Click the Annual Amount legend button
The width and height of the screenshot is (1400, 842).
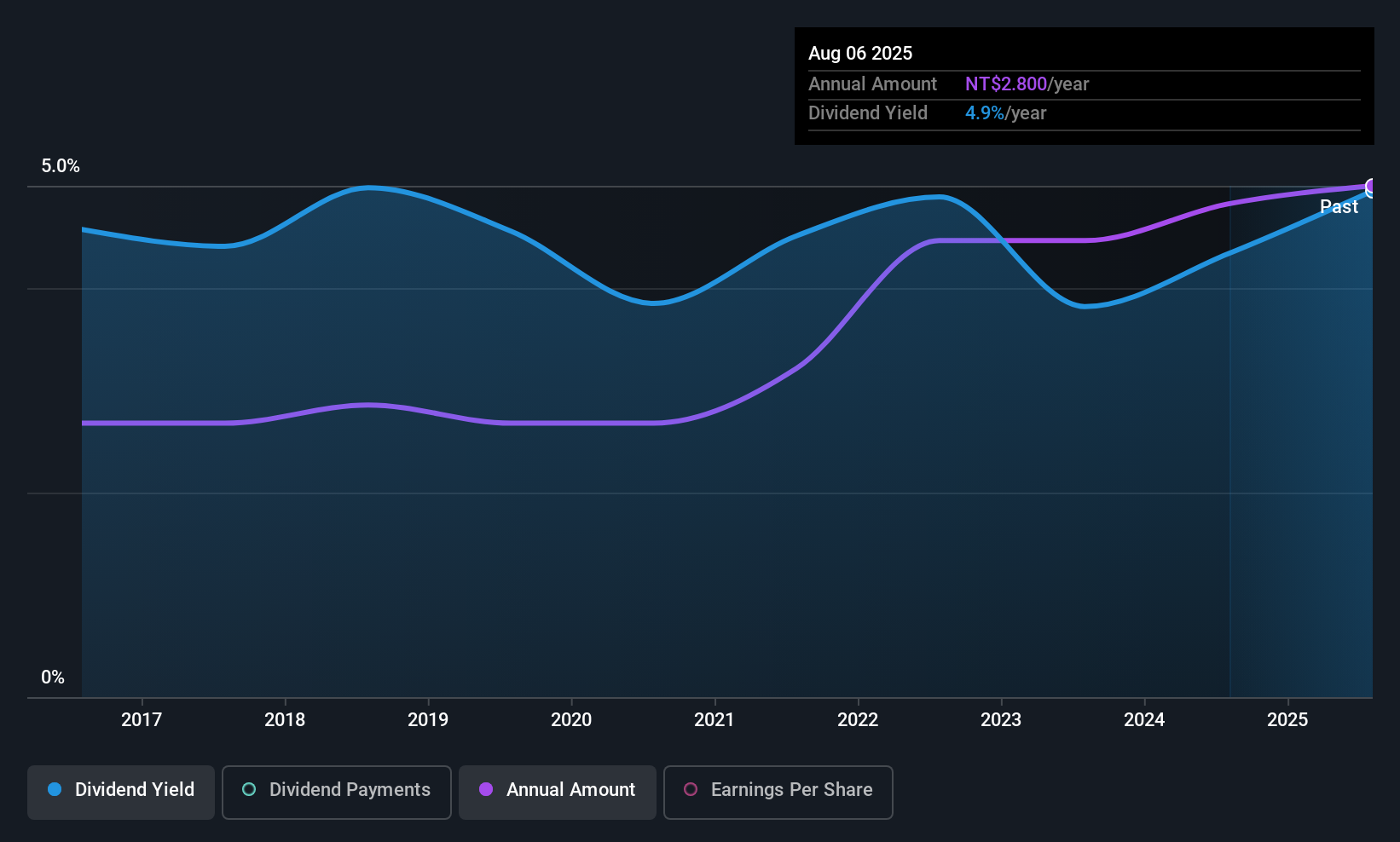coord(557,791)
